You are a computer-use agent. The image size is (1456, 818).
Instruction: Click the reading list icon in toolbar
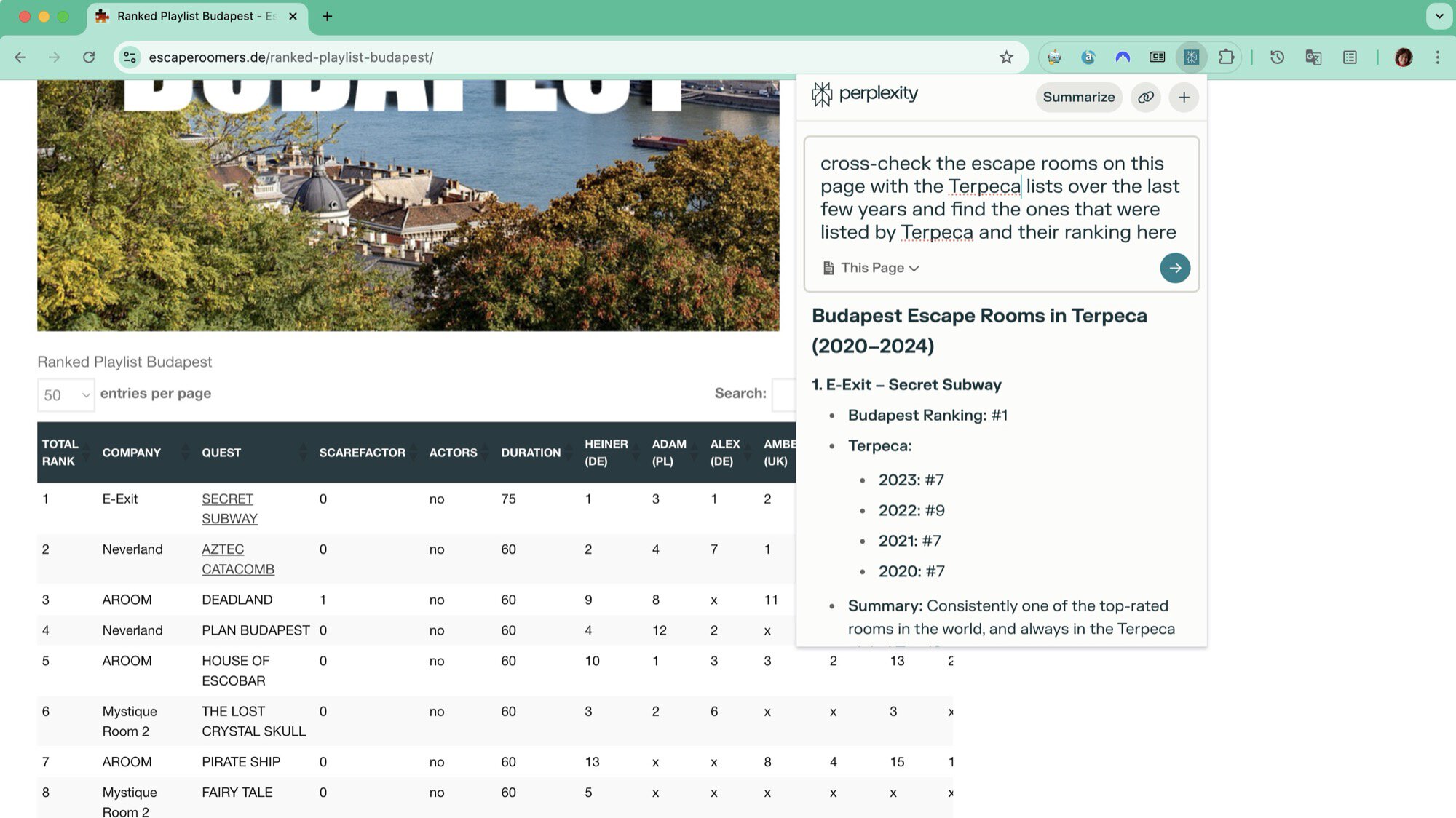tap(1350, 57)
